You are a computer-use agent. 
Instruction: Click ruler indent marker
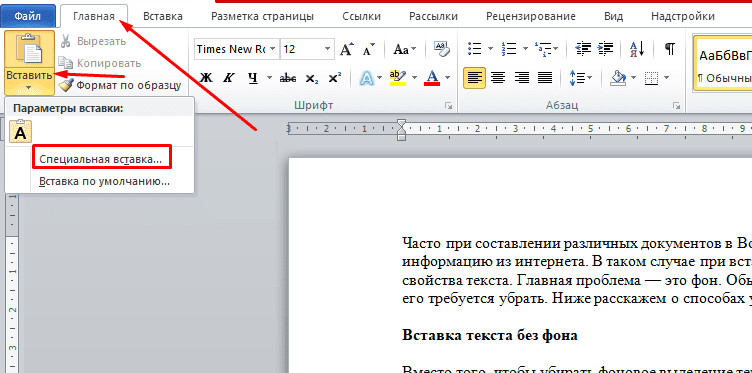(401, 130)
